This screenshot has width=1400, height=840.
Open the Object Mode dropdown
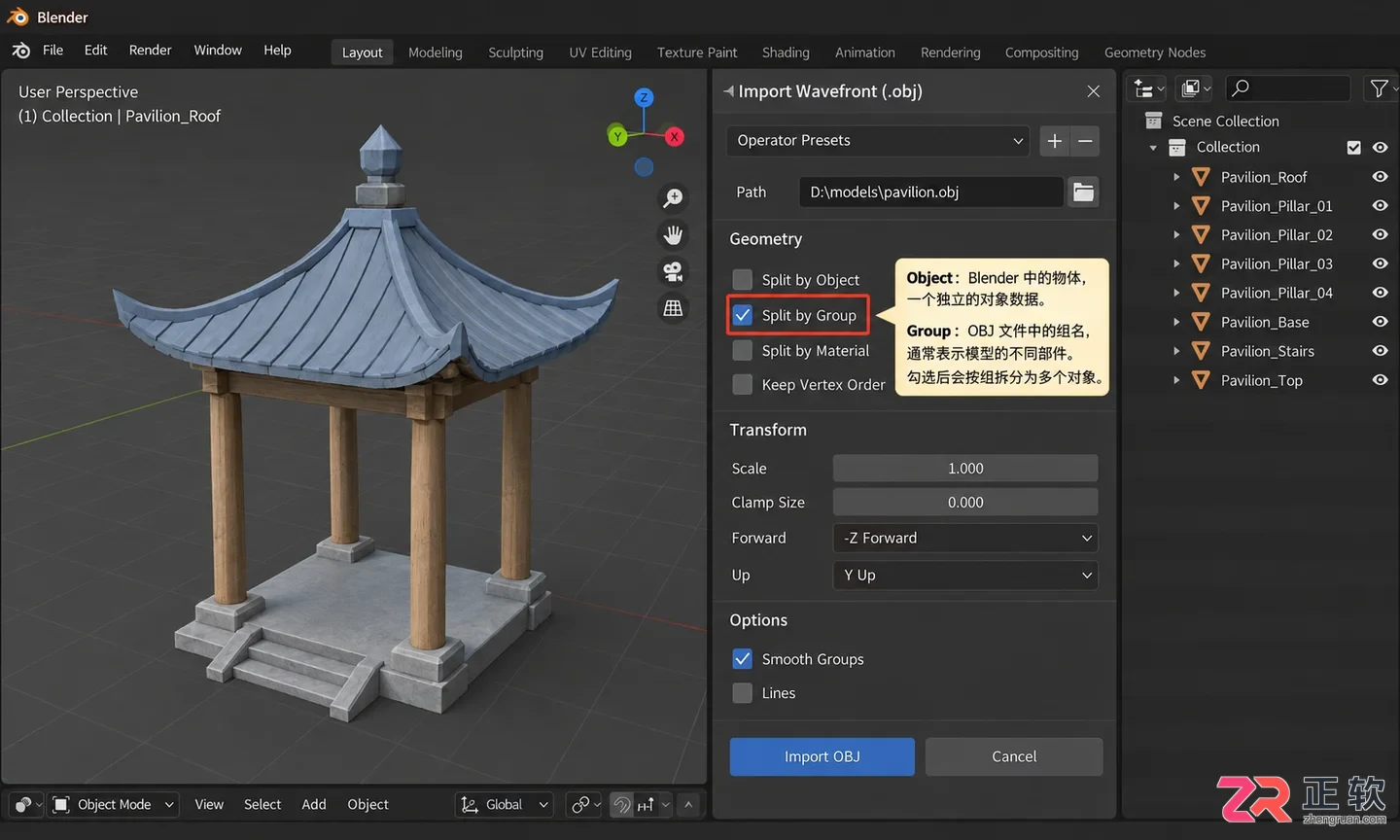(114, 804)
